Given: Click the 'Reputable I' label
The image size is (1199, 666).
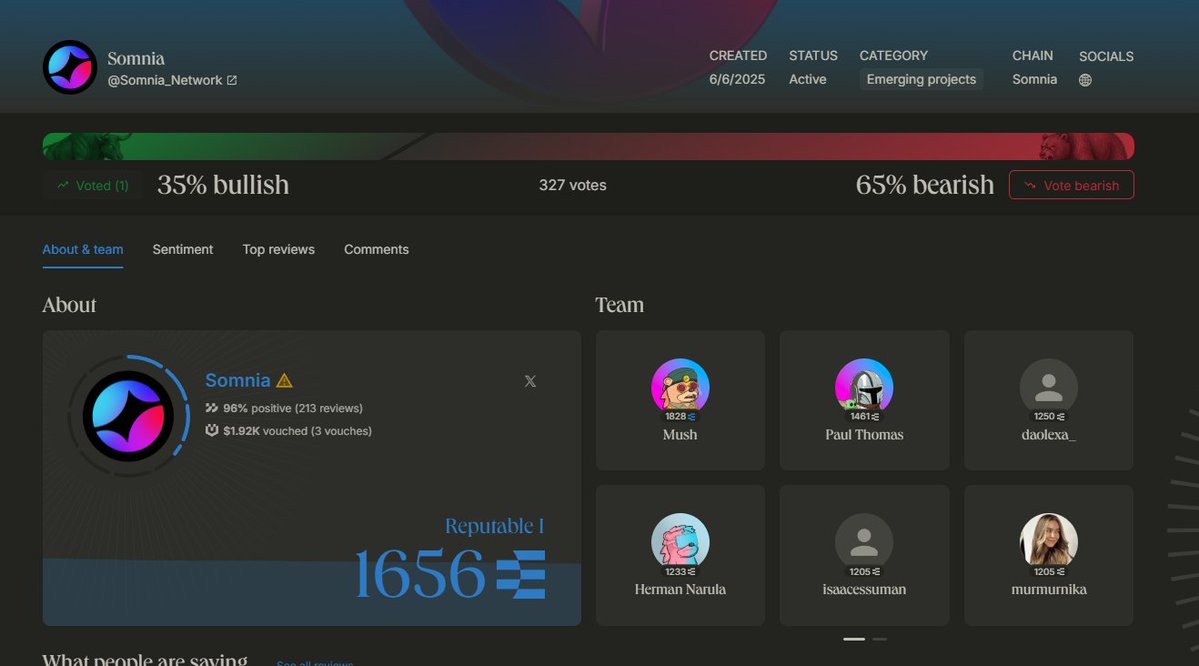Looking at the screenshot, I should pyautogui.click(x=494, y=526).
